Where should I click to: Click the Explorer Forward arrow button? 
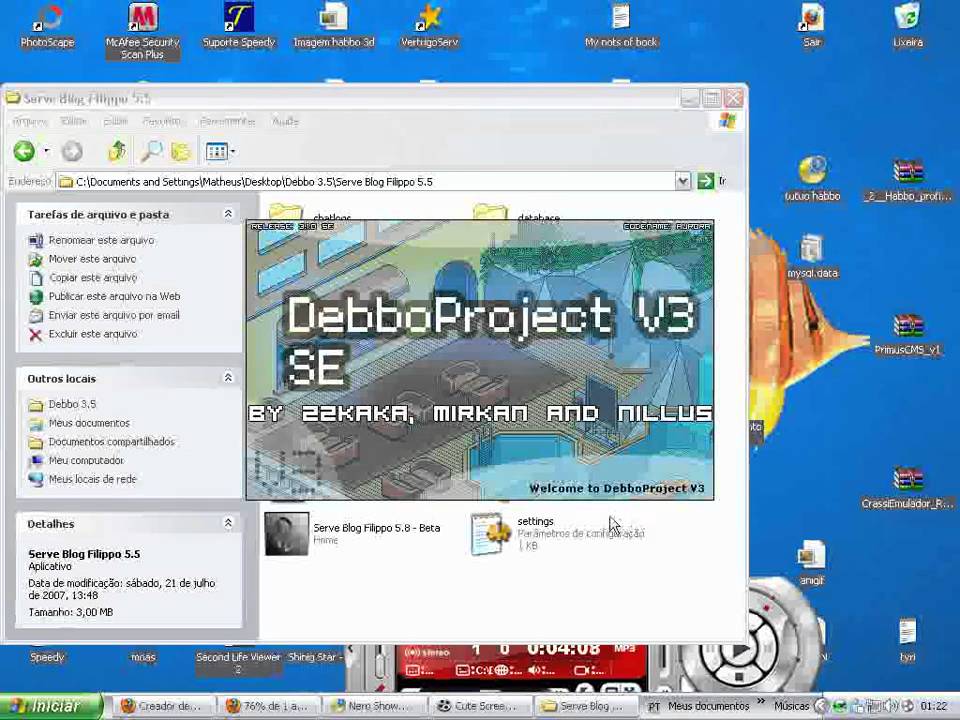(72, 151)
